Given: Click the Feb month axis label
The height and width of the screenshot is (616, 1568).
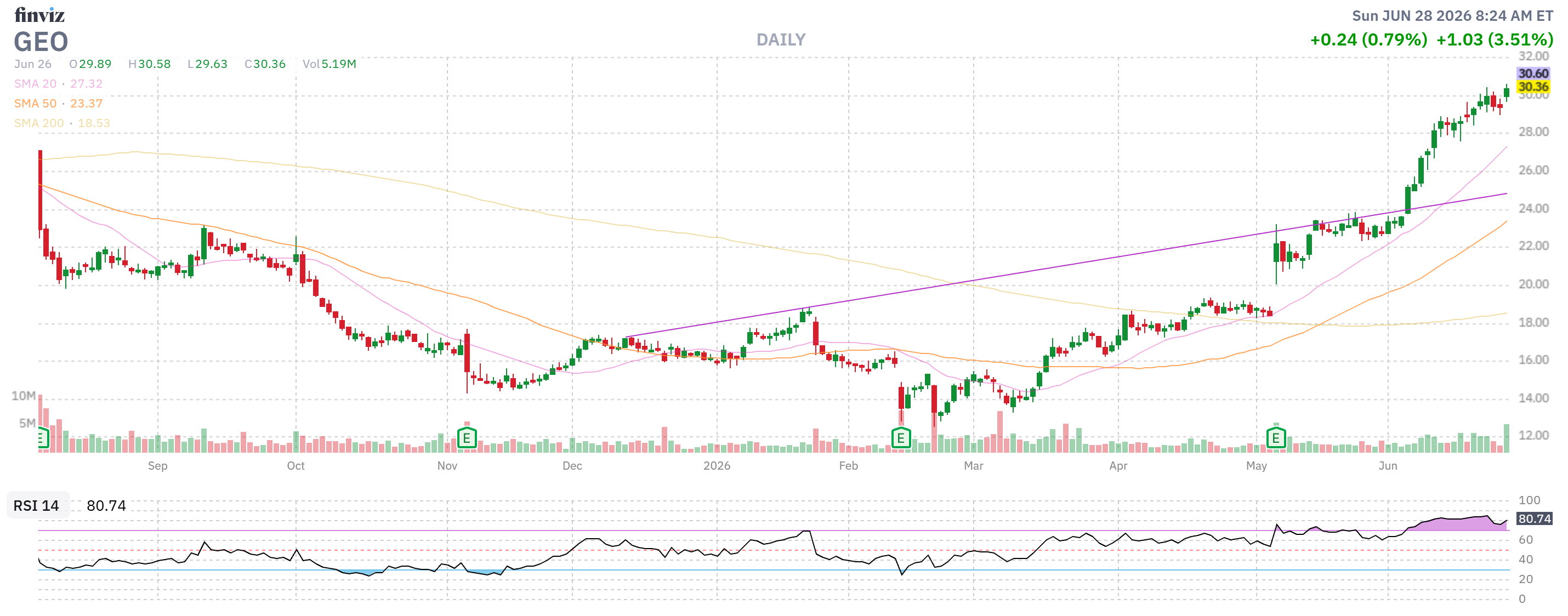Looking at the screenshot, I should 849,466.
